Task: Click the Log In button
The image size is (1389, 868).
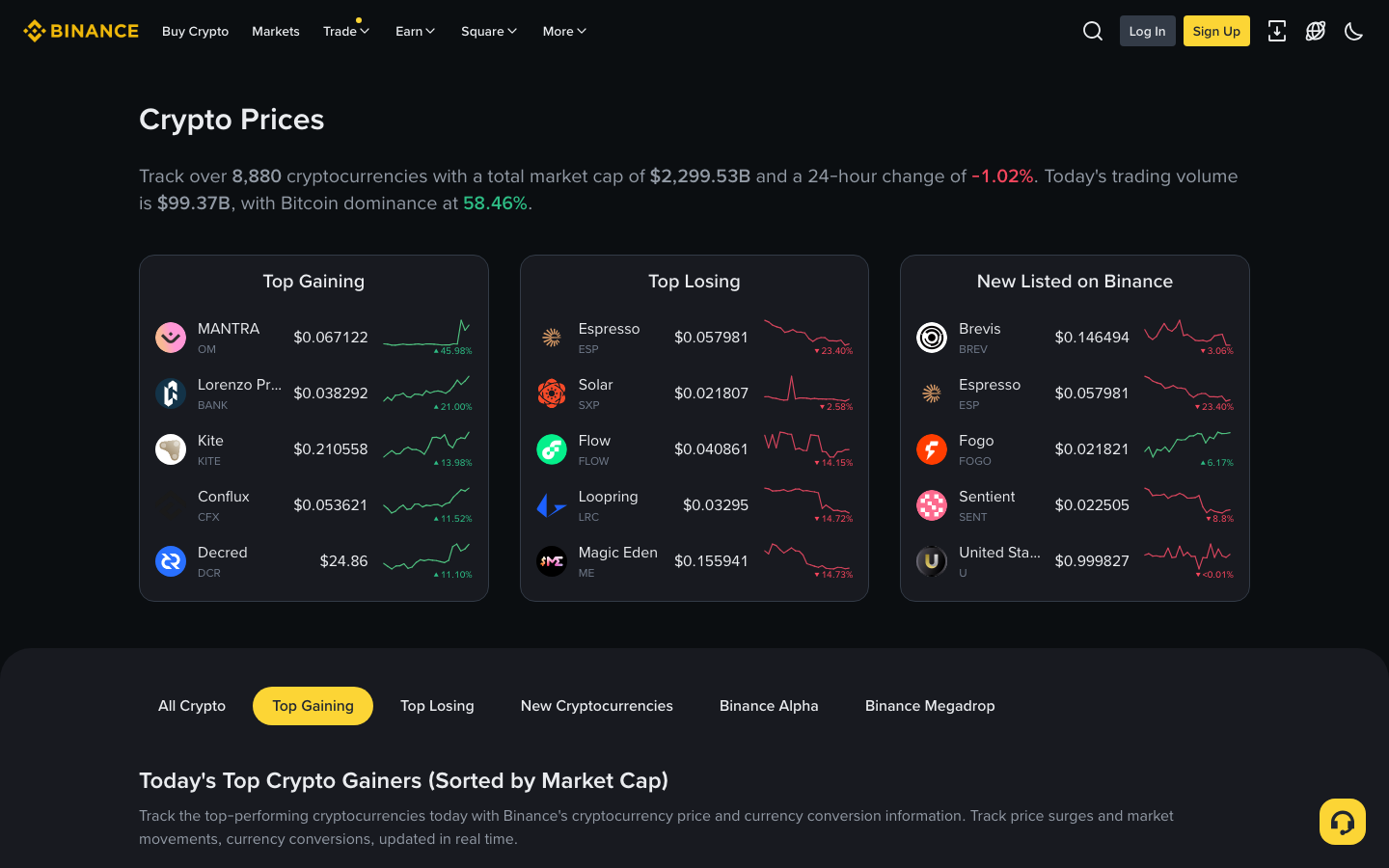Action: [1147, 31]
